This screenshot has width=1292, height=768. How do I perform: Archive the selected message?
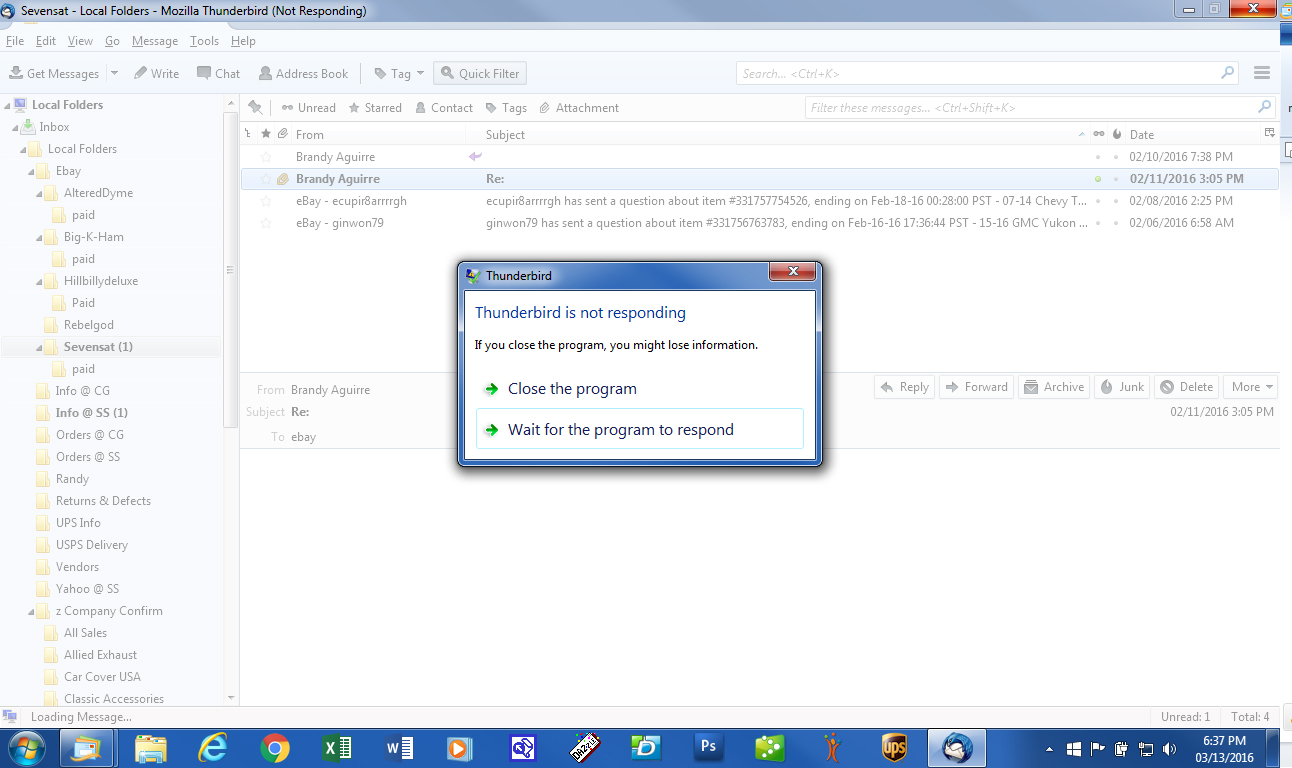click(x=1054, y=387)
